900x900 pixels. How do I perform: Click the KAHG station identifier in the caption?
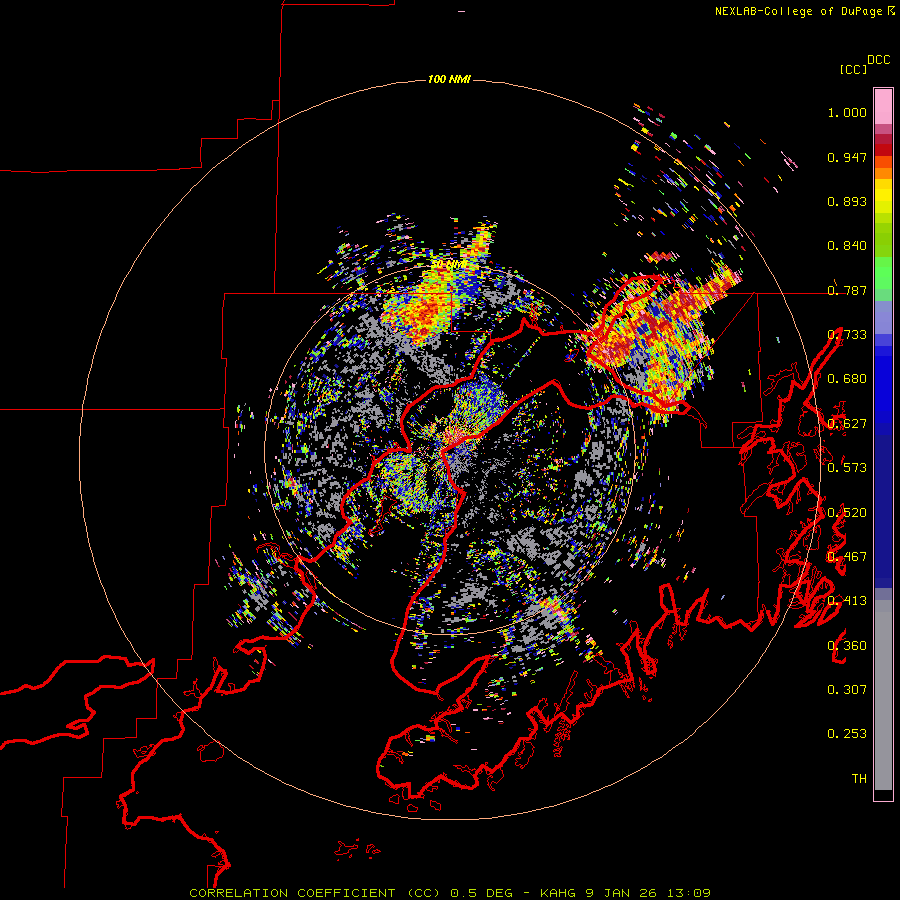(558, 893)
